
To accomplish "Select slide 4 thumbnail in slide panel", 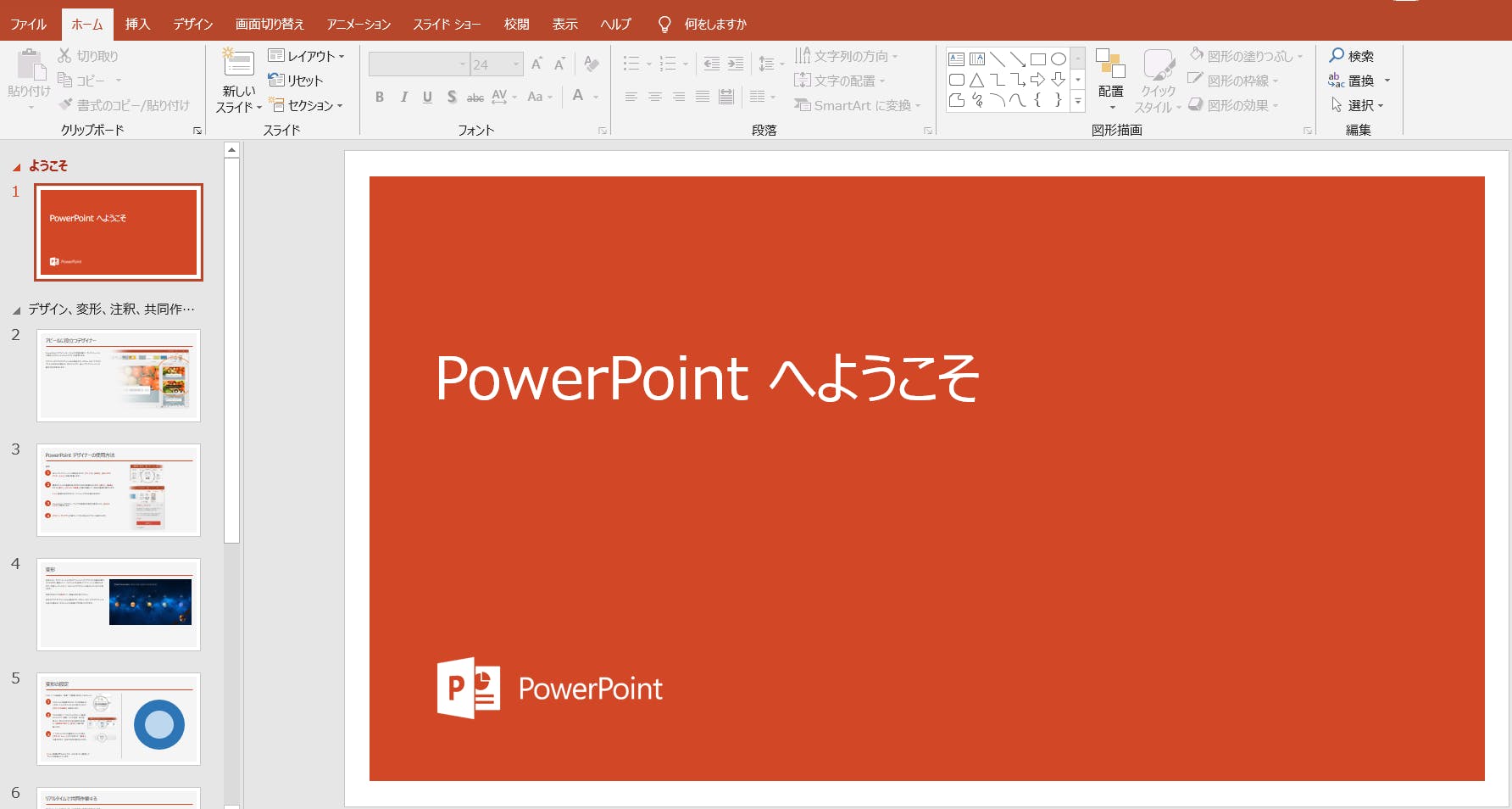I will [x=119, y=604].
